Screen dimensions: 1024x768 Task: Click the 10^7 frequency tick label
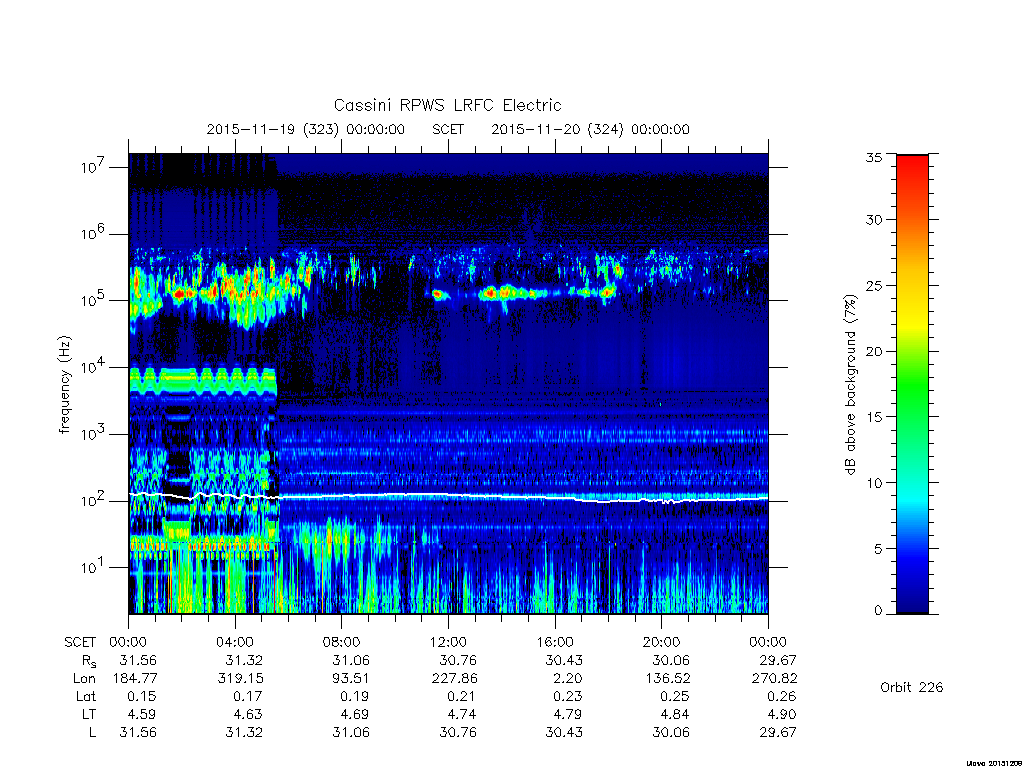(x=93, y=167)
